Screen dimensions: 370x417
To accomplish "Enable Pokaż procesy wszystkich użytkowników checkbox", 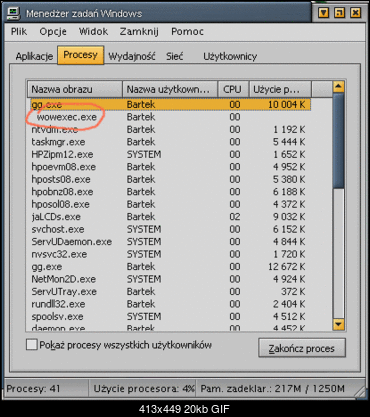I will point(32,345).
